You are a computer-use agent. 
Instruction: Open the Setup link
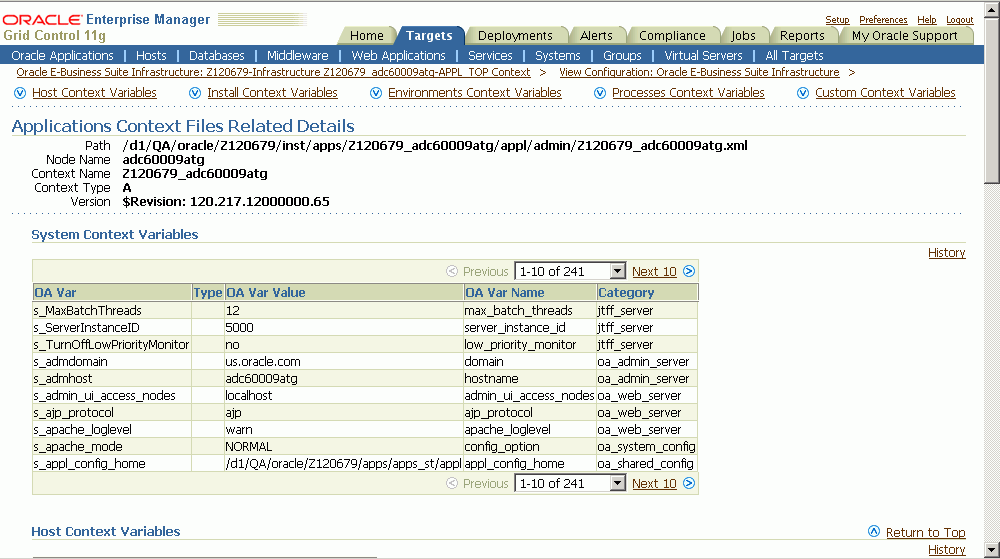(x=837, y=20)
